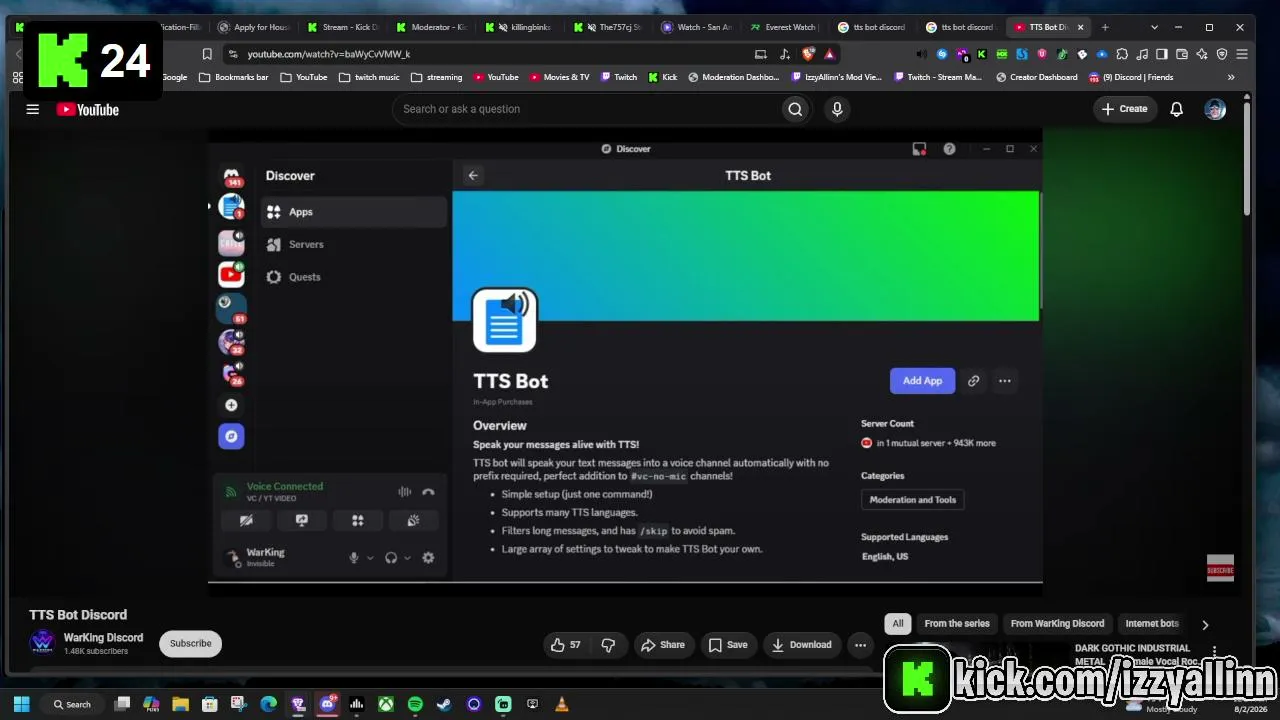Subscribe to WarKing Discord channel
The image size is (1280, 720).
pyautogui.click(x=190, y=644)
